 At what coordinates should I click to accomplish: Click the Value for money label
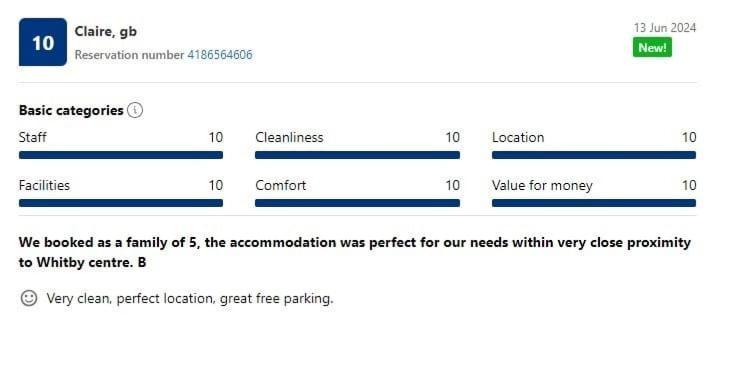[542, 185]
